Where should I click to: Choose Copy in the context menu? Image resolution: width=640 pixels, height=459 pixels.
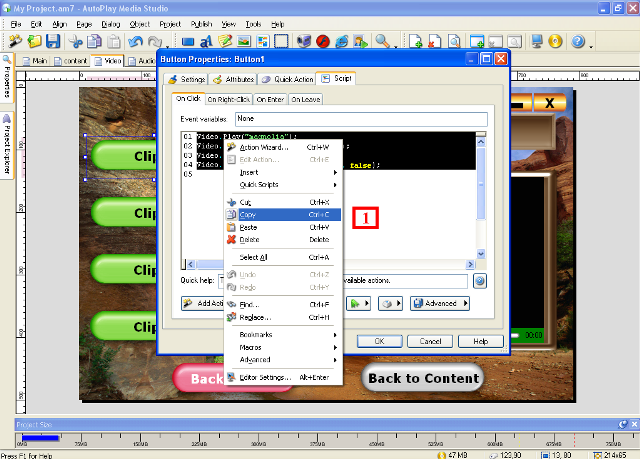(x=249, y=214)
